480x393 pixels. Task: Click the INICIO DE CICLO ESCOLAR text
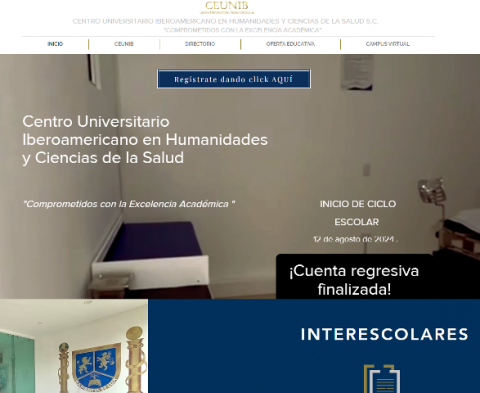(357, 213)
